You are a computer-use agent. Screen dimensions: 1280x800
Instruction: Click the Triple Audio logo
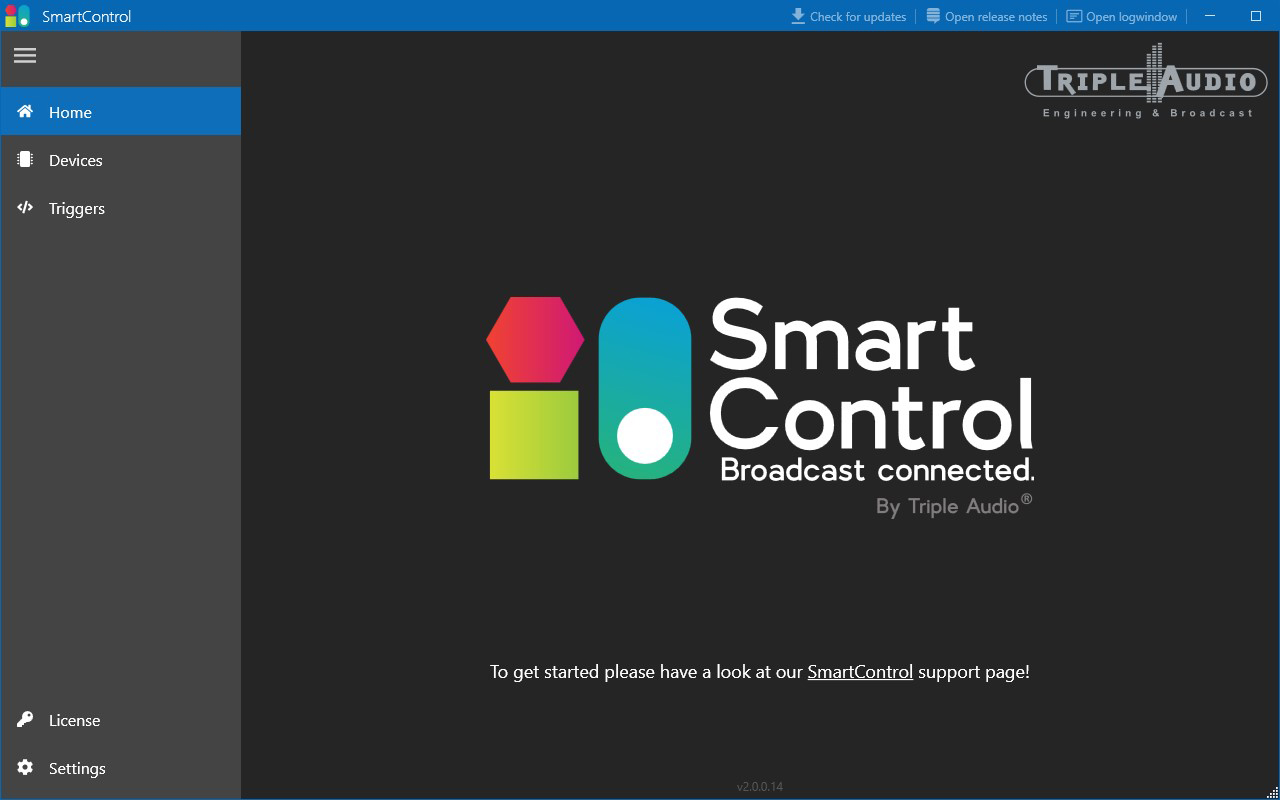pos(1146,81)
